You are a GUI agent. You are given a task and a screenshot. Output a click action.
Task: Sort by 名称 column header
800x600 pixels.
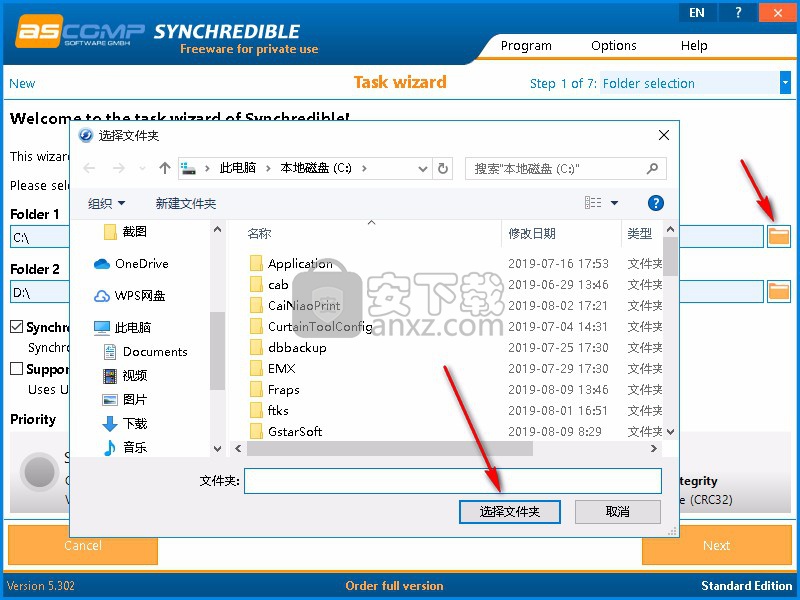259,234
